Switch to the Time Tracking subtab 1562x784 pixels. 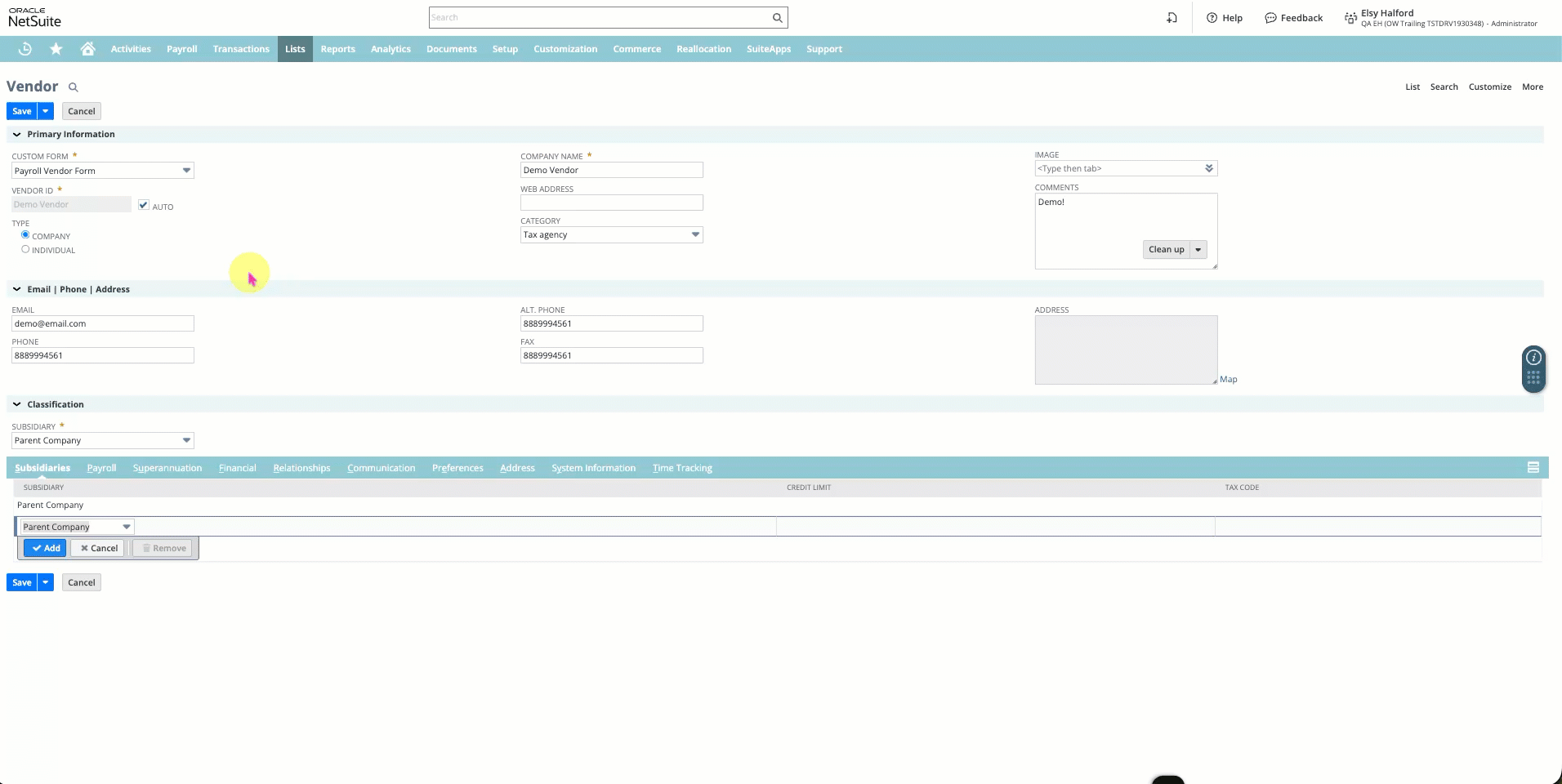coord(682,468)
